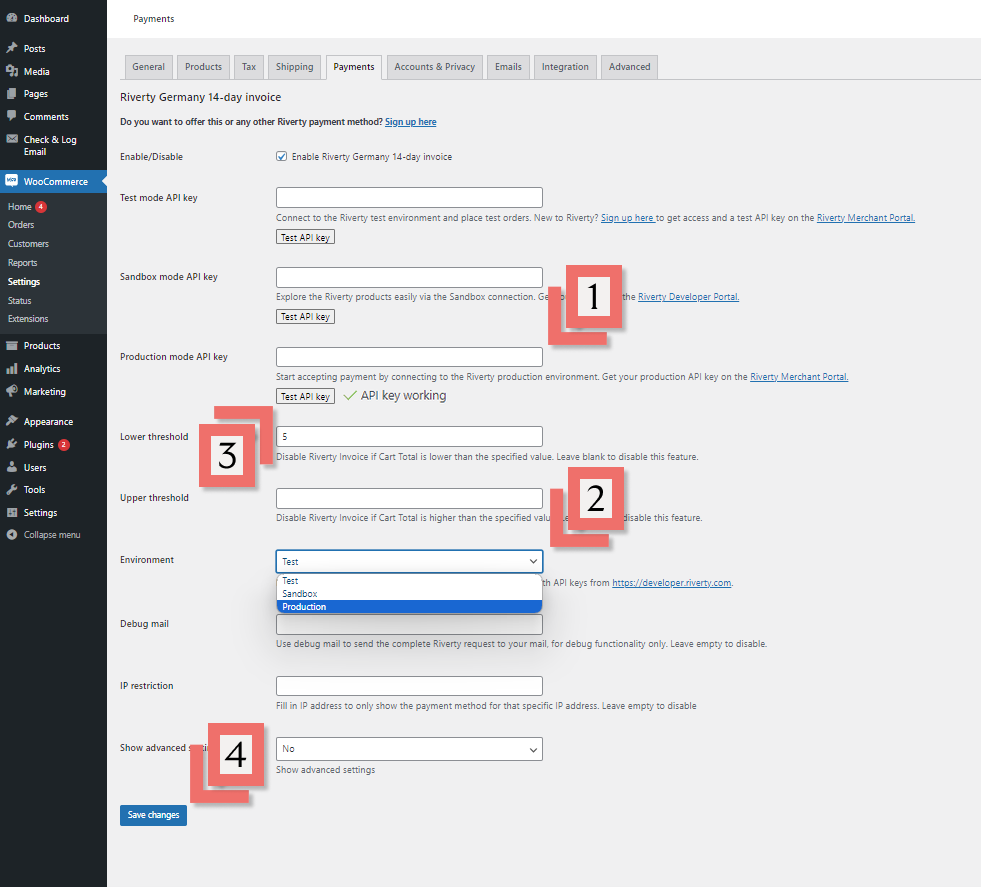Click the Dashboard gauge icon in sidebar

pyautogui.click(x=11, y=18)
